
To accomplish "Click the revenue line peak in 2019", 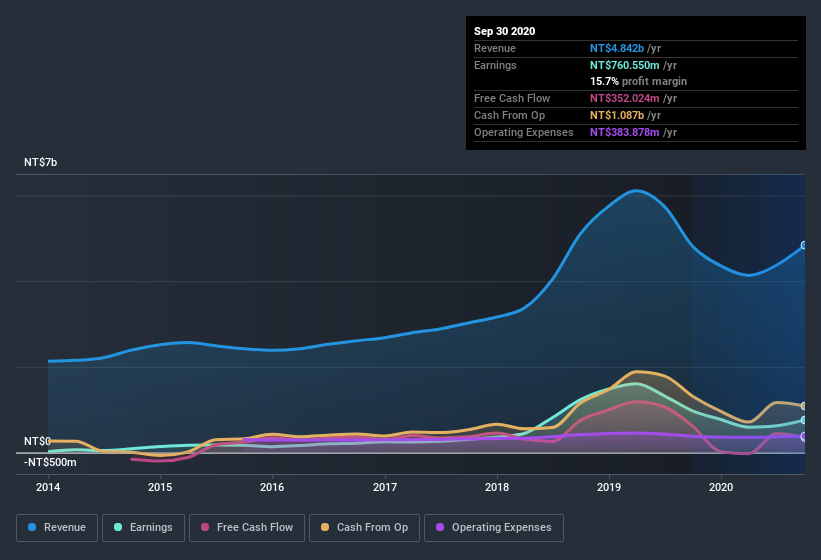I will [x=636, y=191].
